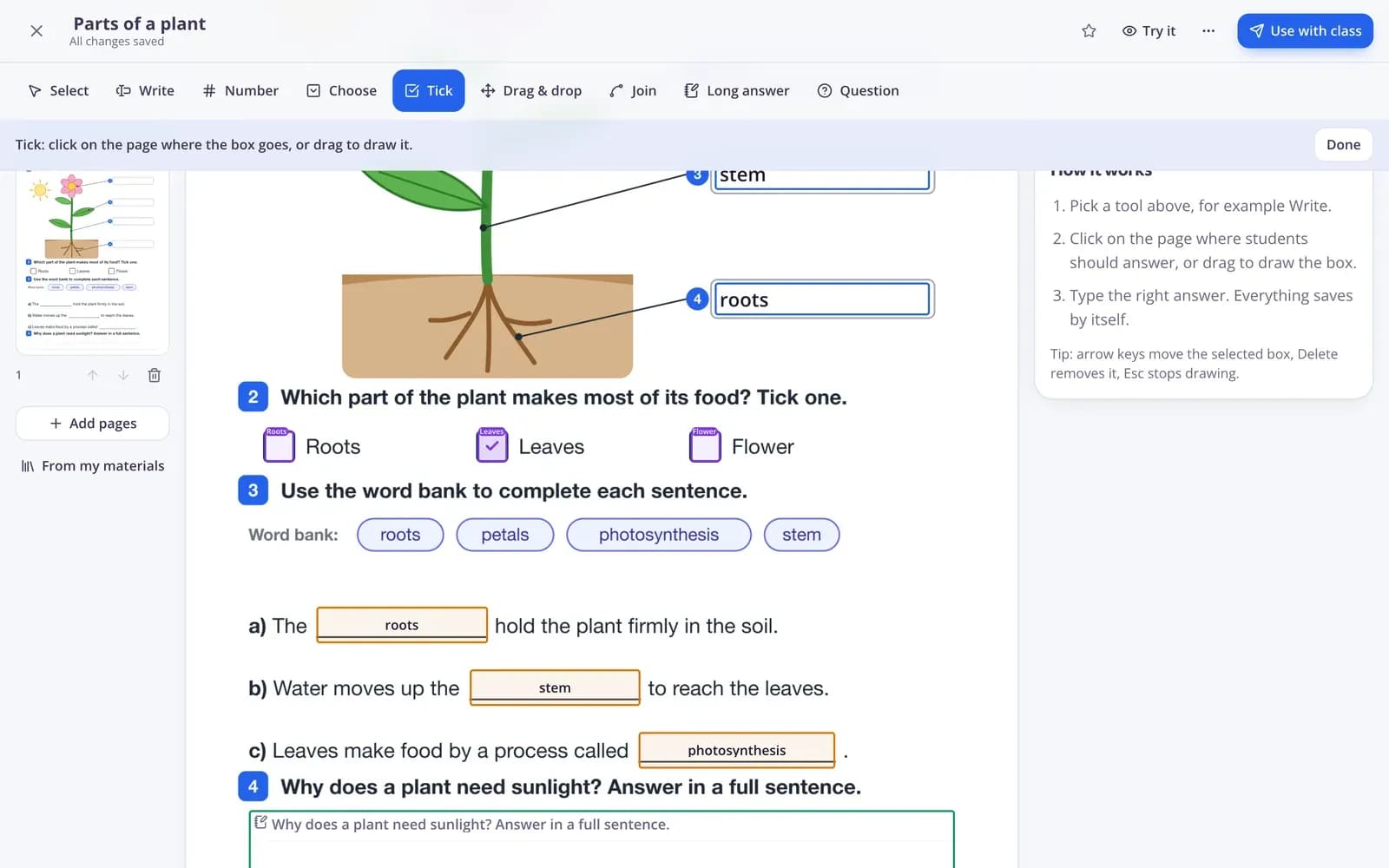The image size is (1389, 868).
Task: Choose the Select tool
Action: pyautogui.click(x=58, y=91)
